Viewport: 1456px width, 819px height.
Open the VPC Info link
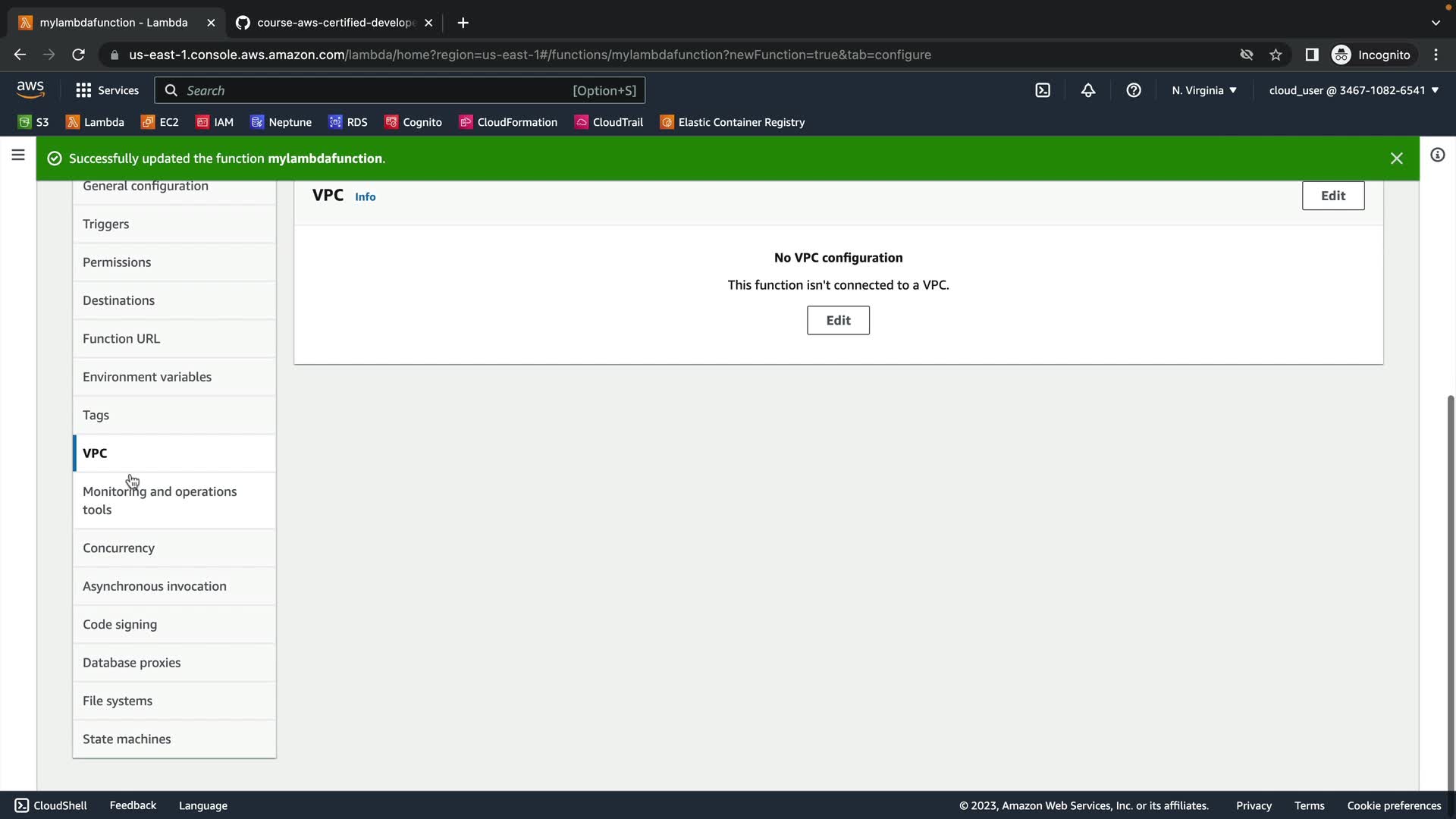tap(365, 197)
